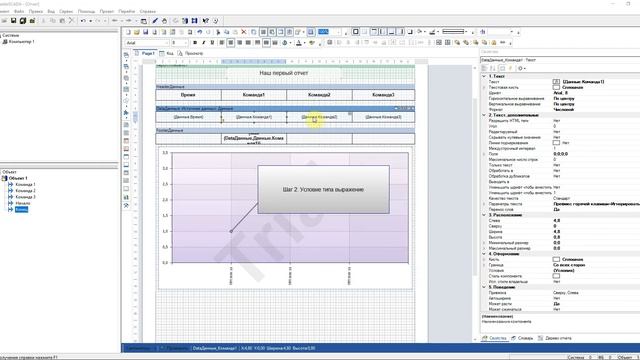Click the component selector field above properties
Screen dimensions: 640x360
[560, 60]
